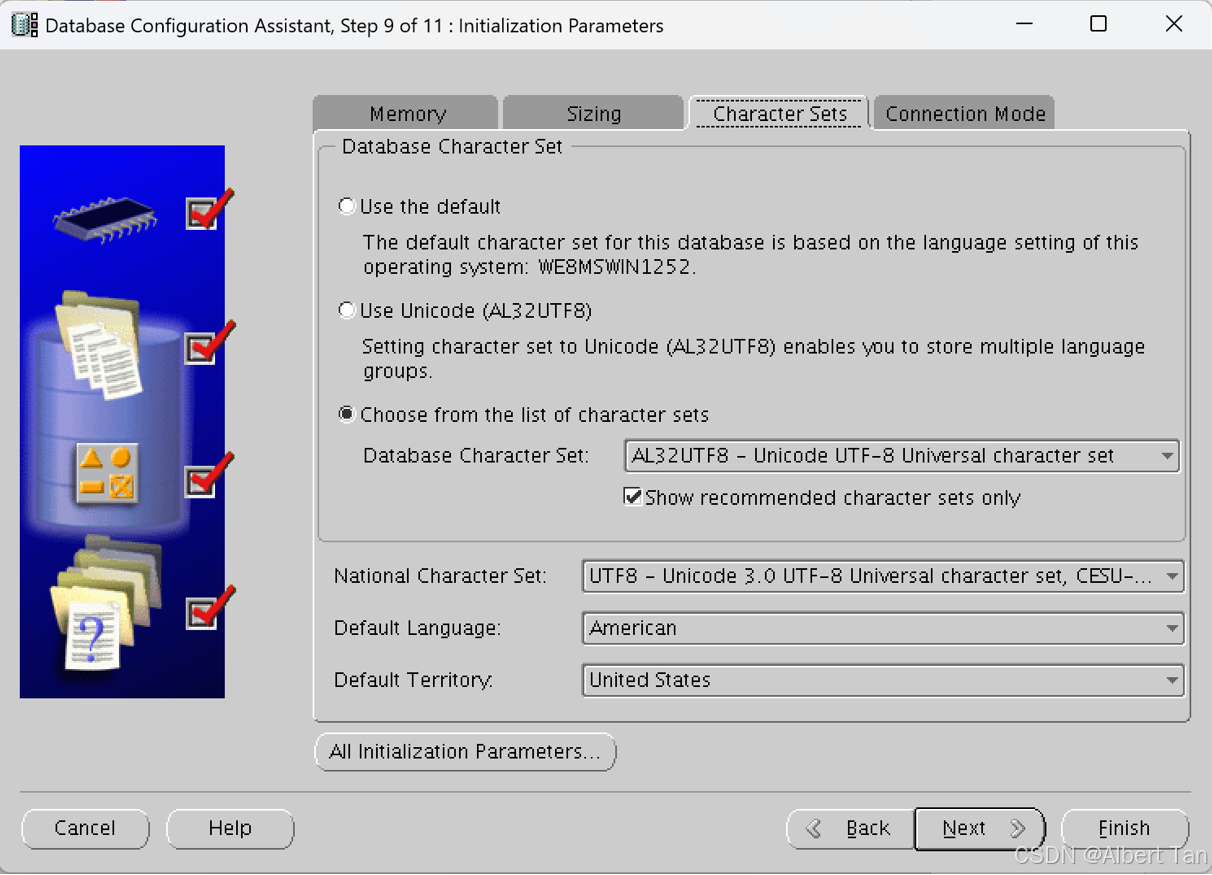The image size is (1212, 875).
Task: Switch to the Sizing tab
Action: (x=594, y=114)
